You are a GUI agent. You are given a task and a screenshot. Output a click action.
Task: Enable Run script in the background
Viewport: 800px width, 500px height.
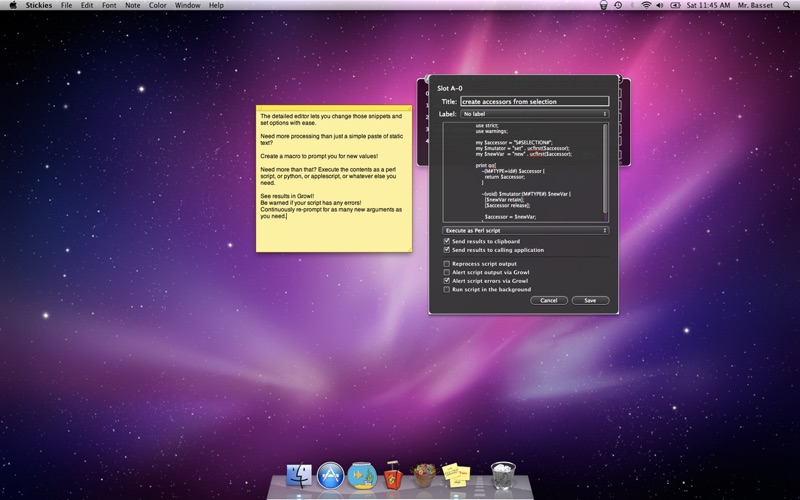coord(447,290)
